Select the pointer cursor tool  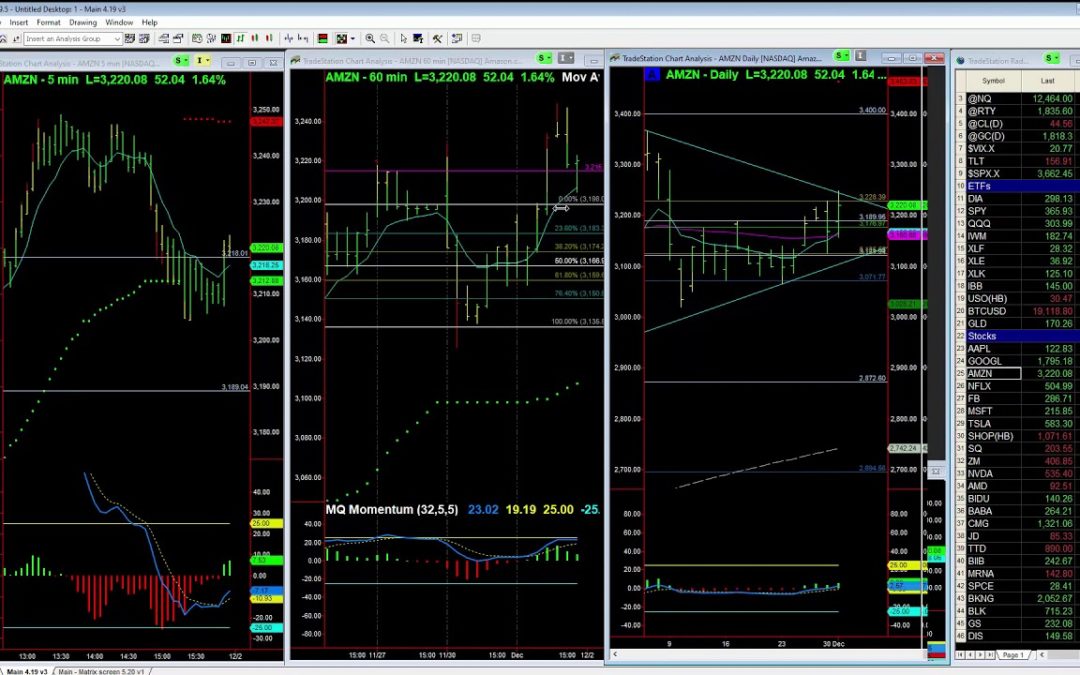click(x=404, y=39)
